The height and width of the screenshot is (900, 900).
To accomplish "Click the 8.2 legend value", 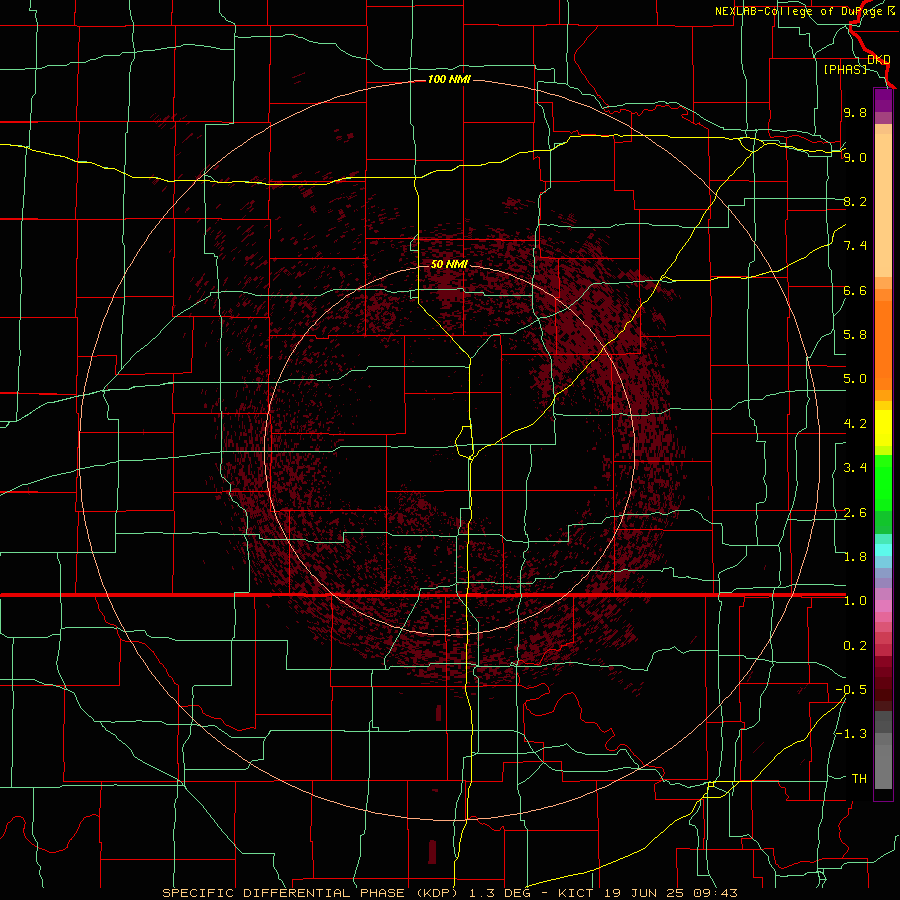I will [x=855, y=201].
